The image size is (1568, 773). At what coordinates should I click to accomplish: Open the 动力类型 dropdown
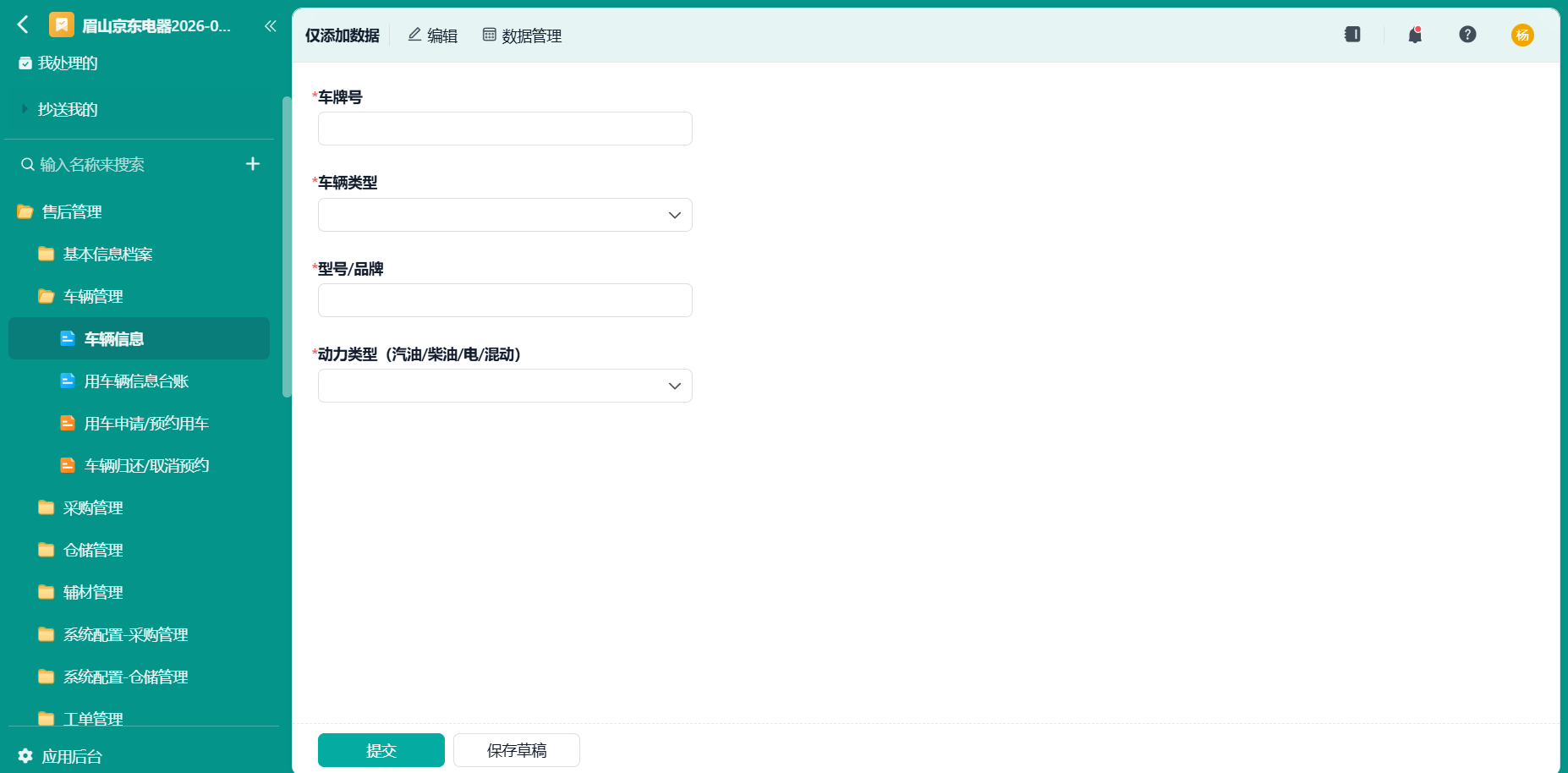tap(505, 386)
